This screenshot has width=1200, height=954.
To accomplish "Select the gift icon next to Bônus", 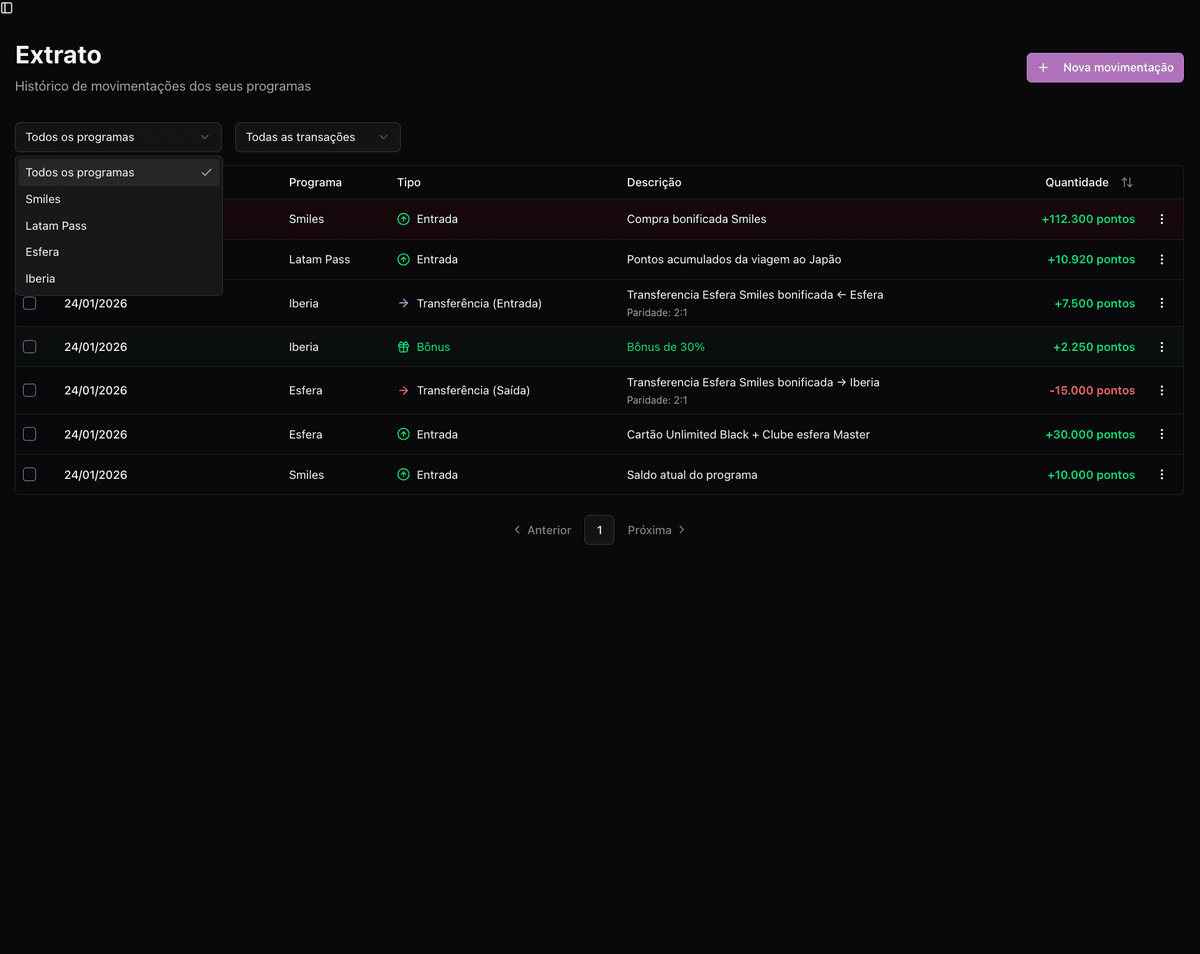I will (x=403, y=347).
